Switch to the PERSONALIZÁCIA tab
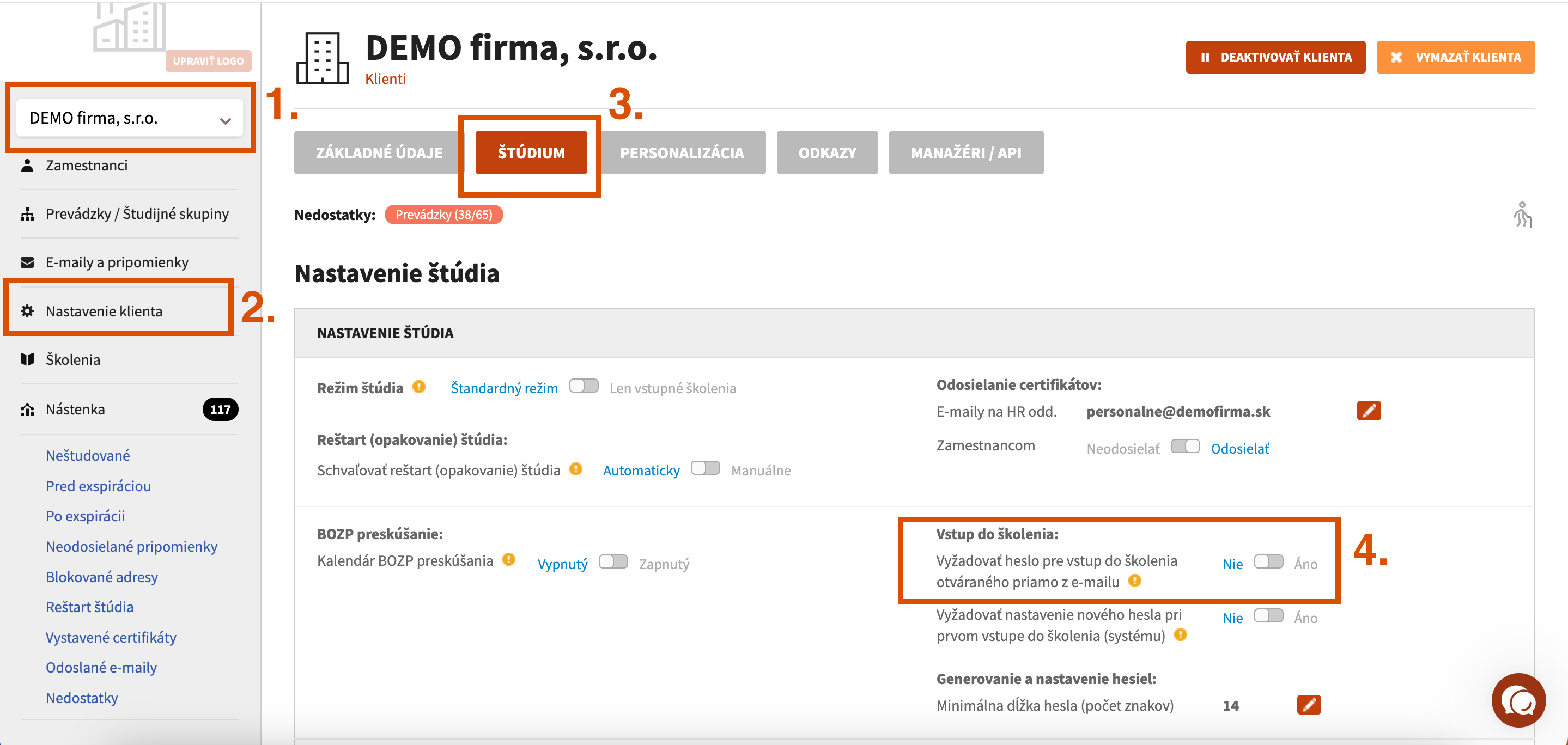 (x=681, y=153)
